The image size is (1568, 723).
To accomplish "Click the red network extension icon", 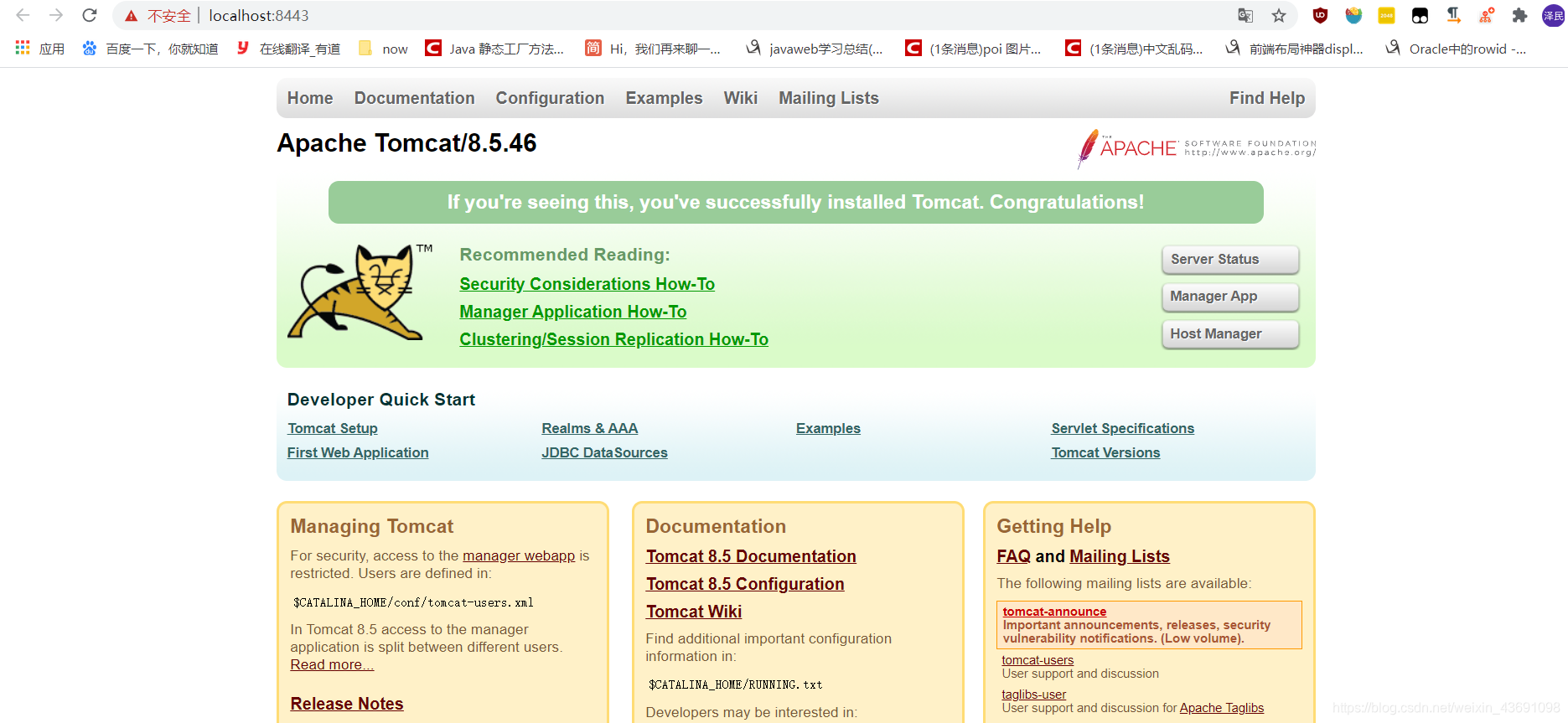I will [1487, 15].
